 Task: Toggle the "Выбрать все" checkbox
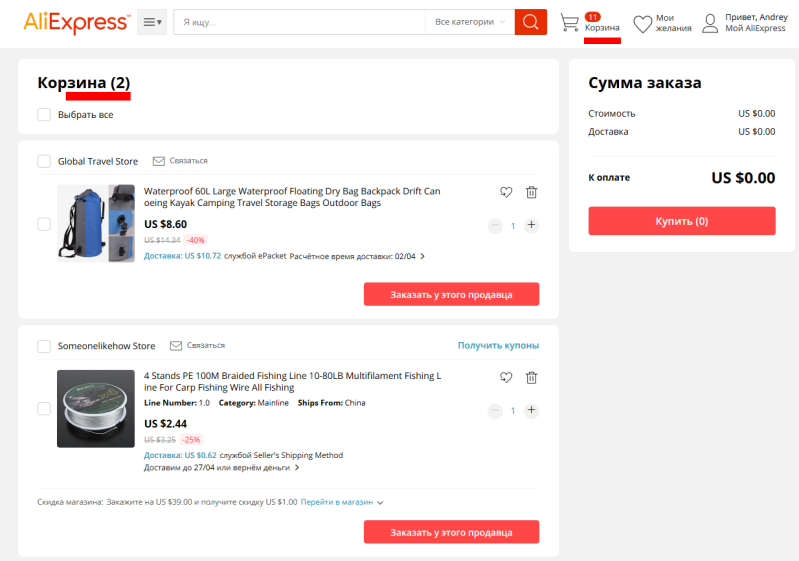click(x=44, y=115)
